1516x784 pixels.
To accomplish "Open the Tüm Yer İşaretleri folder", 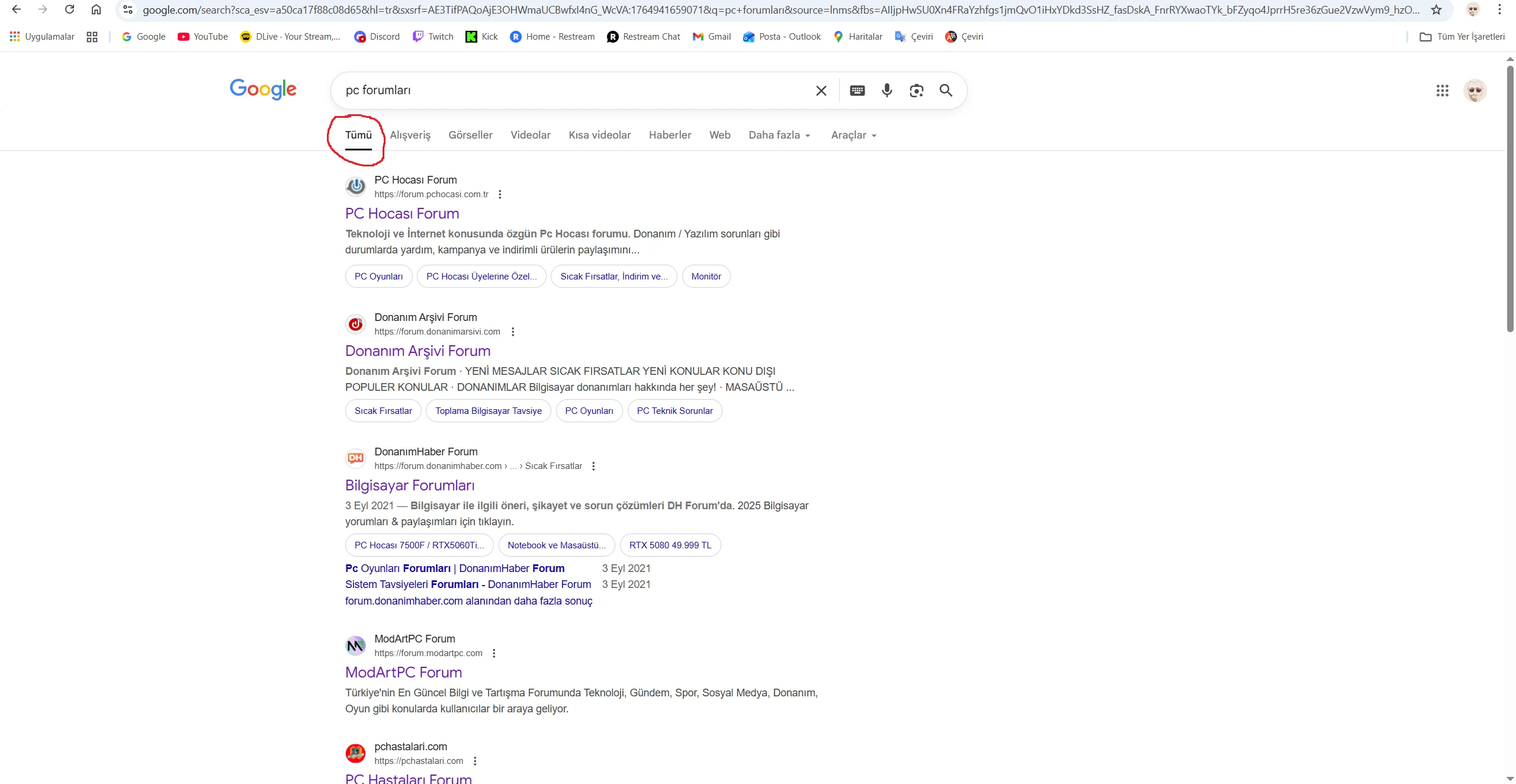I will pyautogui.click(x=1462, y=37).
